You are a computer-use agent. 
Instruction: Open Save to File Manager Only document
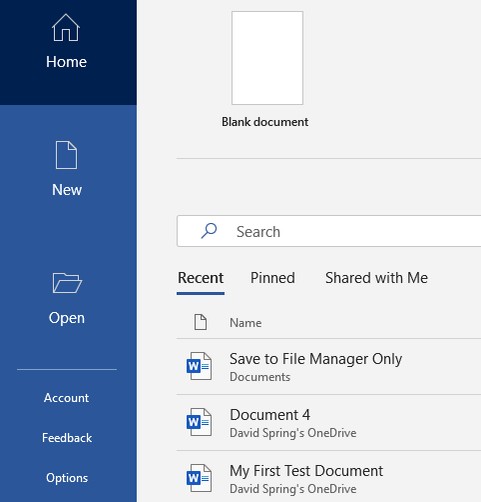pos(329,366)
